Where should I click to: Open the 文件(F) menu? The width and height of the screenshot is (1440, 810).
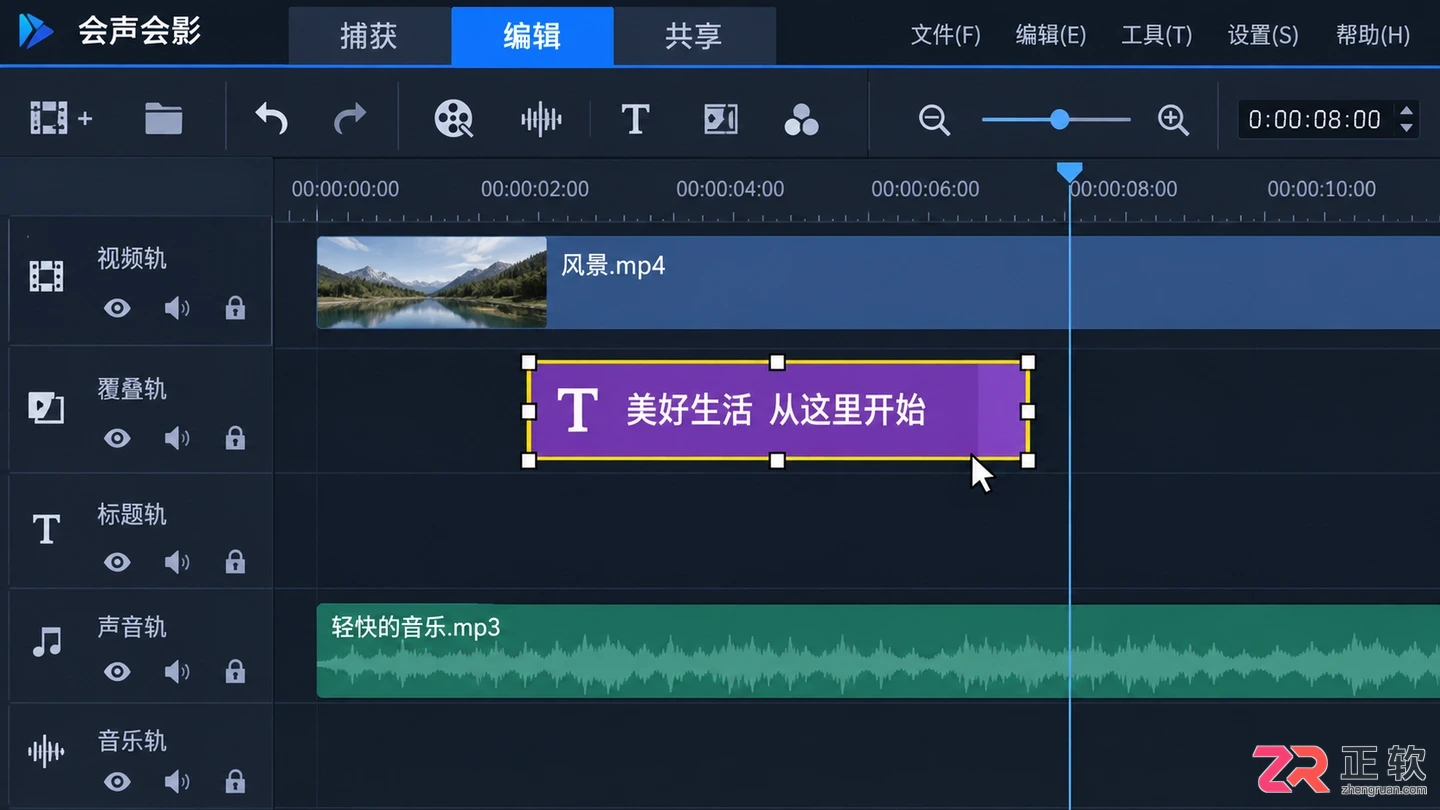[945, 35]
